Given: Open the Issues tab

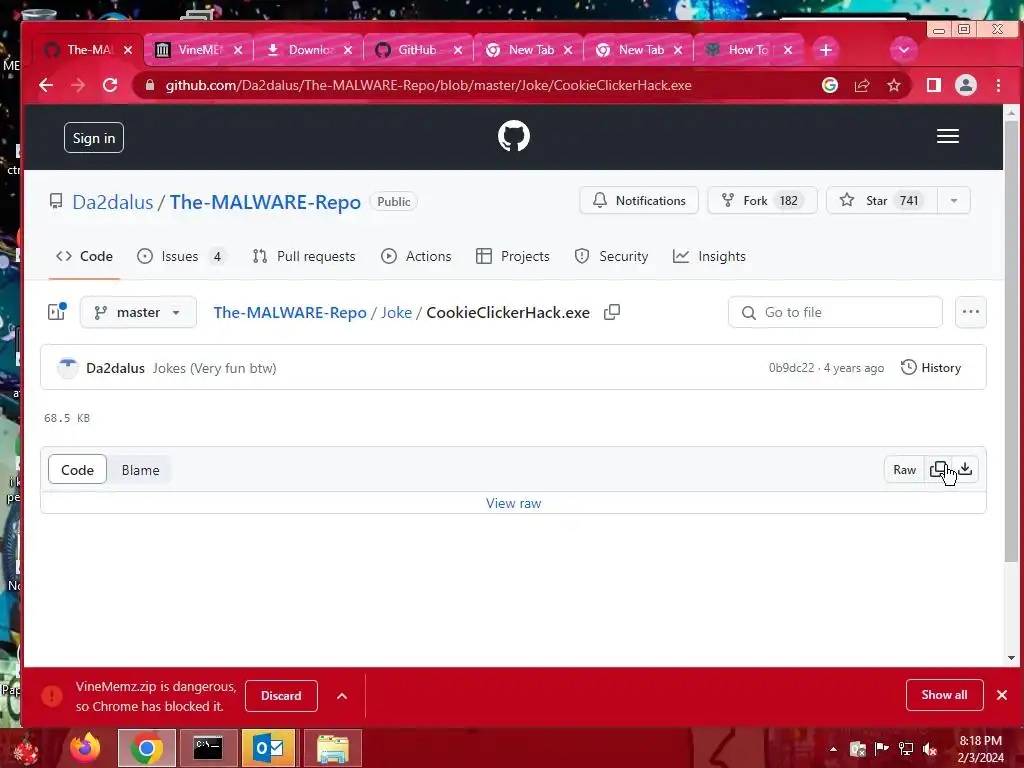Looking at the screenshot, I should tap(182, 257).
